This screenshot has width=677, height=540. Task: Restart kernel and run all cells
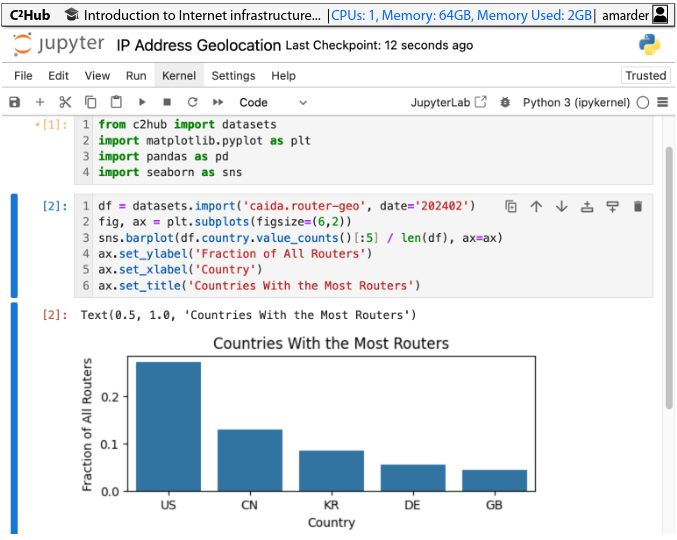click(218, 102)
